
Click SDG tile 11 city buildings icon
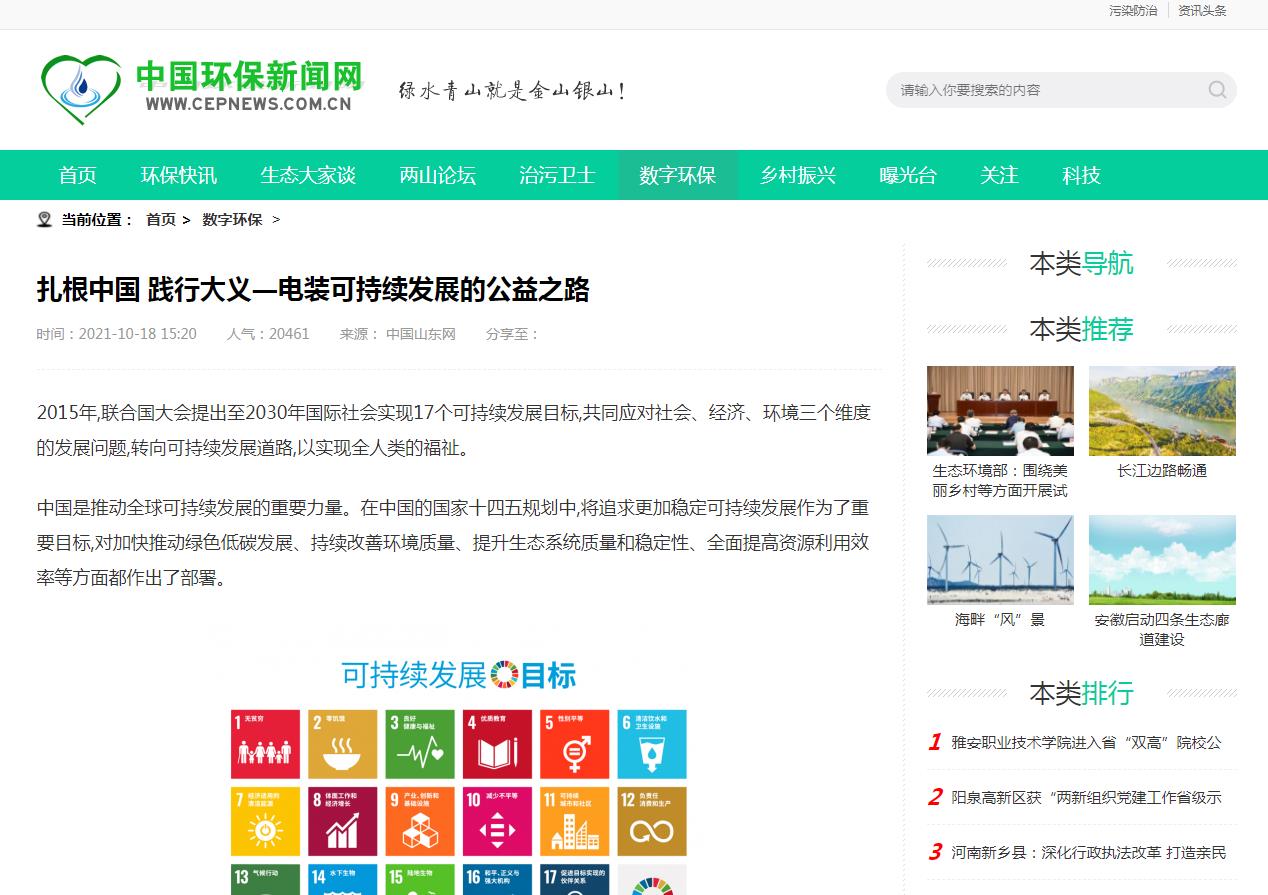[575, 830]
